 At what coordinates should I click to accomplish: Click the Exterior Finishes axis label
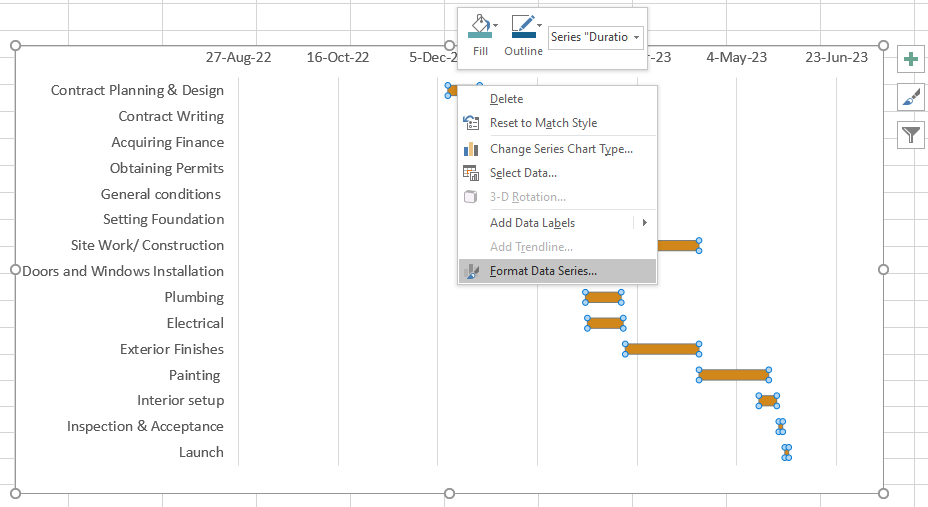click(172, 350)
